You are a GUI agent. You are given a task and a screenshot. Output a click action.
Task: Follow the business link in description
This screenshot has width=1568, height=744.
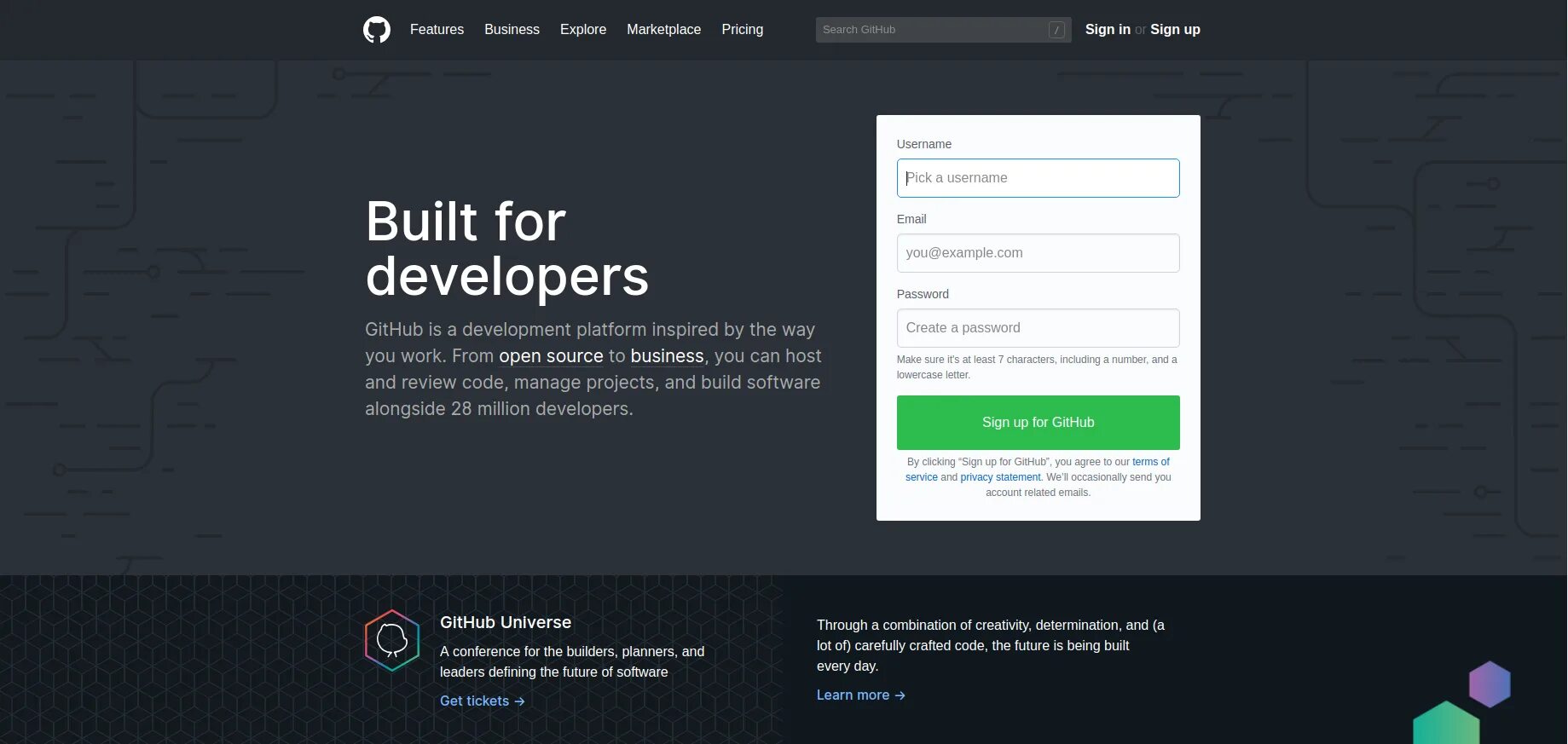667,356
